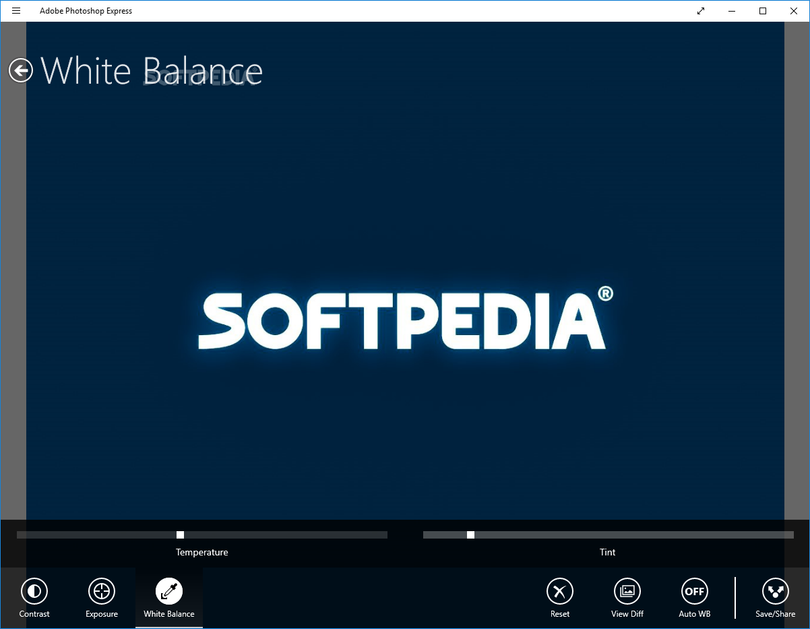810x629 pixels.
Task: Open the Save/Share options
Action: click(775, 591)
